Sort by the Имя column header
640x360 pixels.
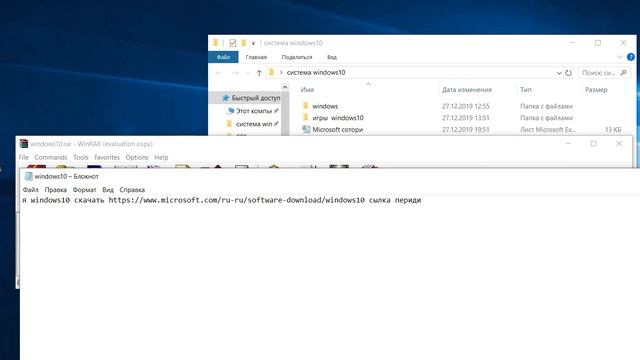click(x=307, y=90)
